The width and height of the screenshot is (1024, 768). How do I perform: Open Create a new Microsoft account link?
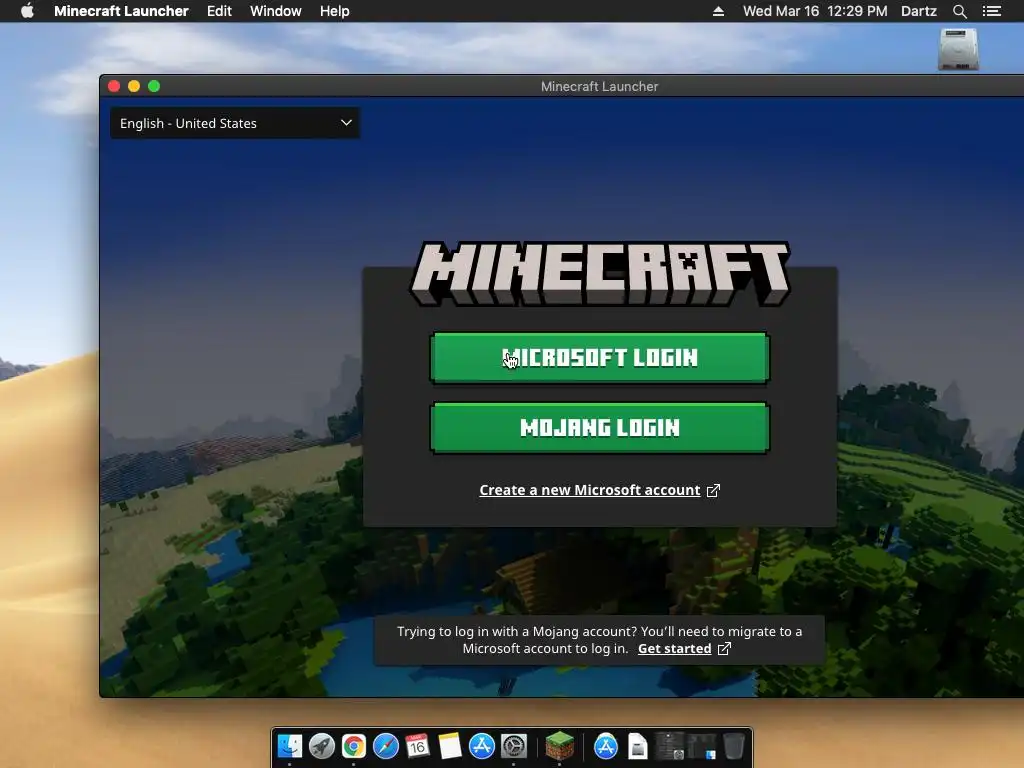(x=590, y=490)
